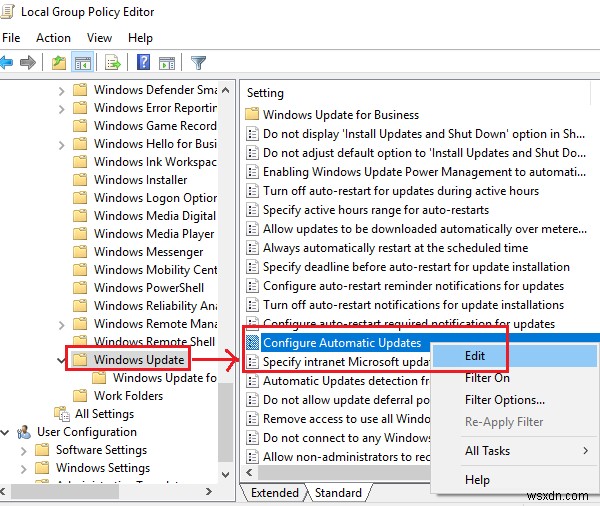
Task: Switch to the Standard tab
Action: pos(338,493)
